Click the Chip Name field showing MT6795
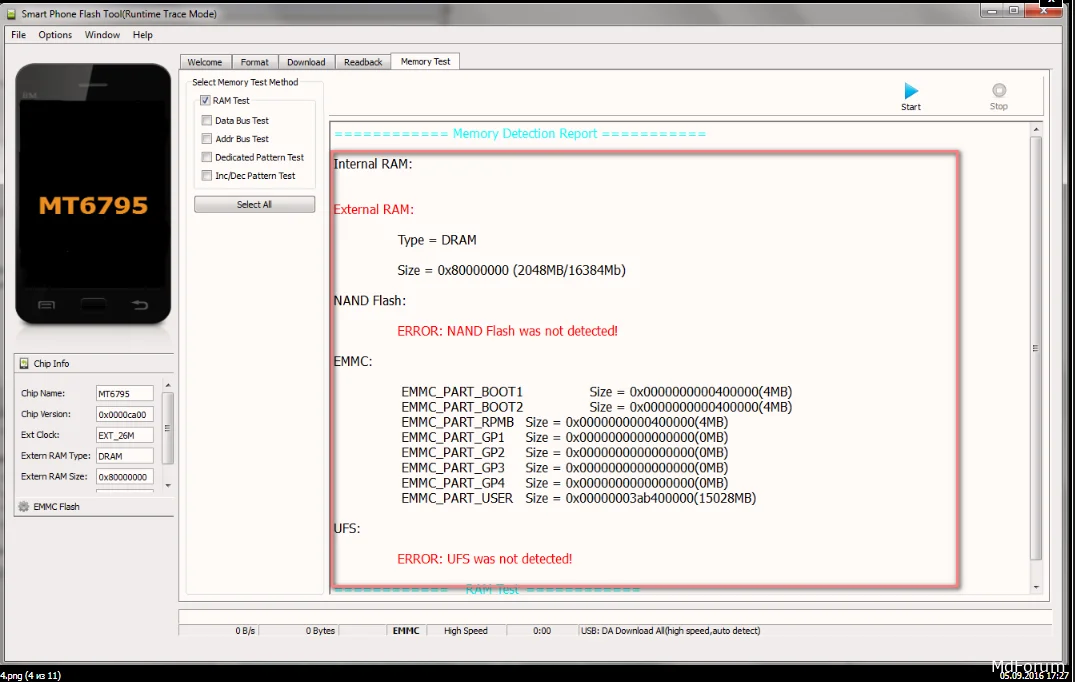1075x682 pixels. coord(125,394)
